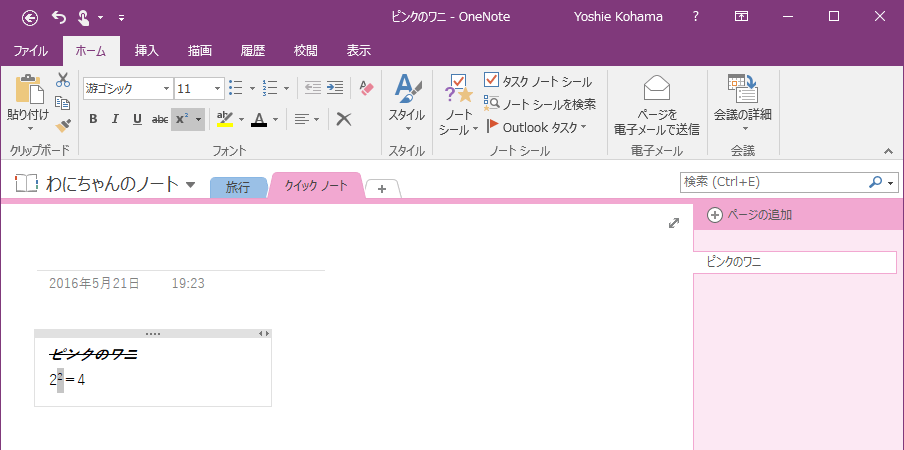Open 会議の詳細 meeting details
The height and width of the screenshot is (450, 904).
pos(743,104)
